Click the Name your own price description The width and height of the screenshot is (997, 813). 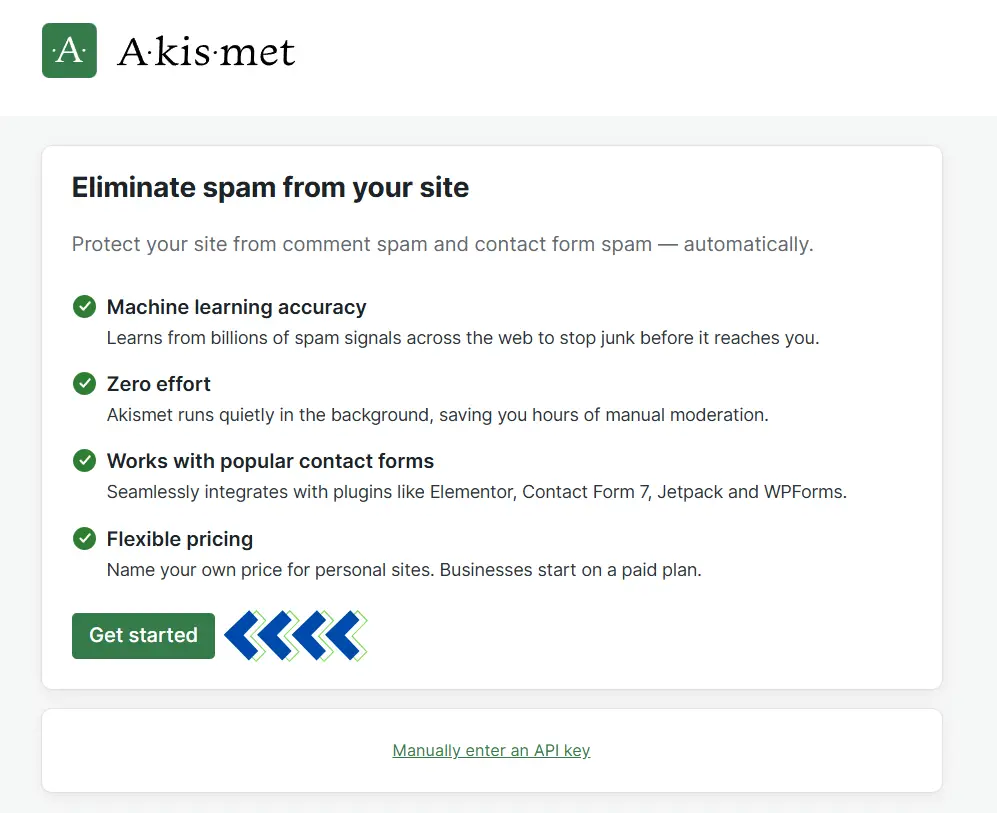[404, 570]
